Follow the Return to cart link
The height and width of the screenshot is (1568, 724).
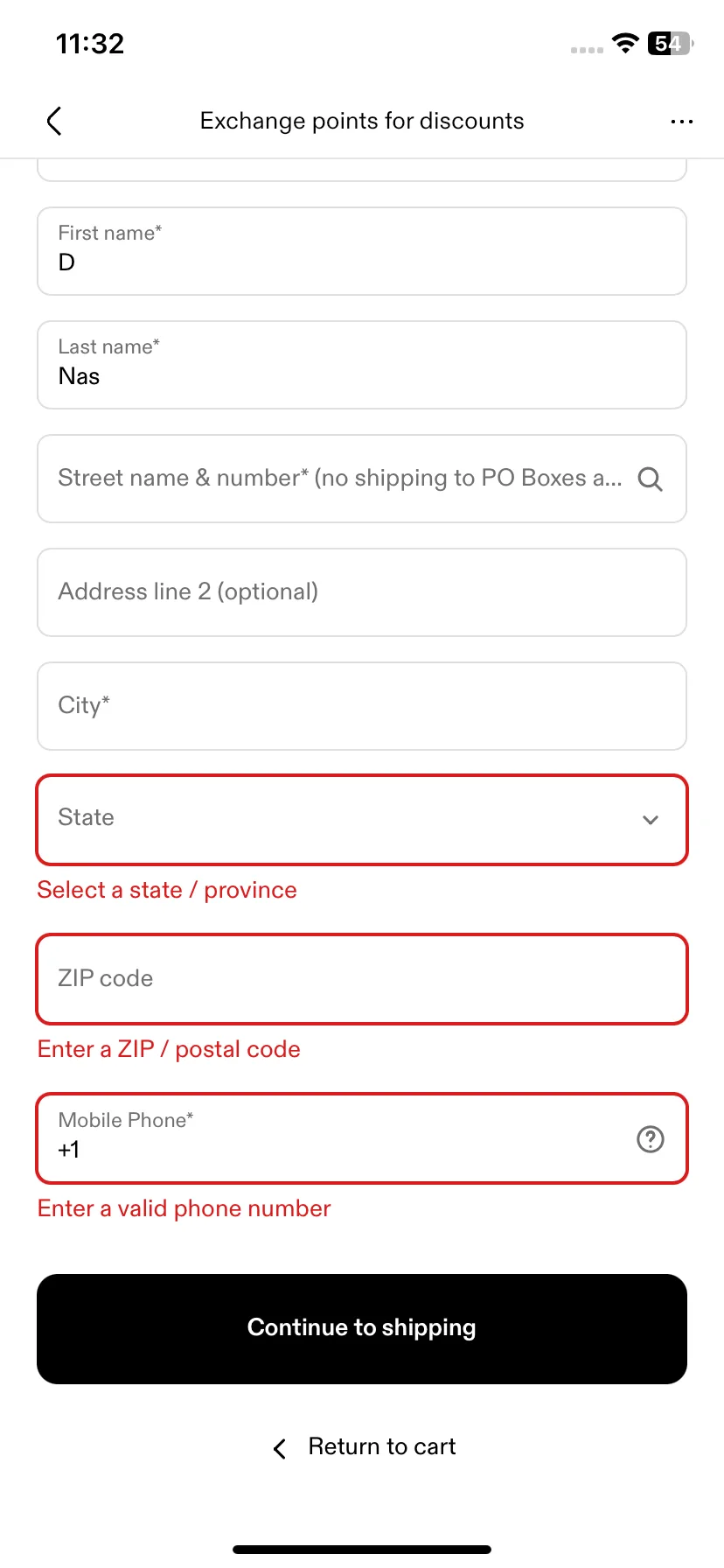pos(382,1446)
